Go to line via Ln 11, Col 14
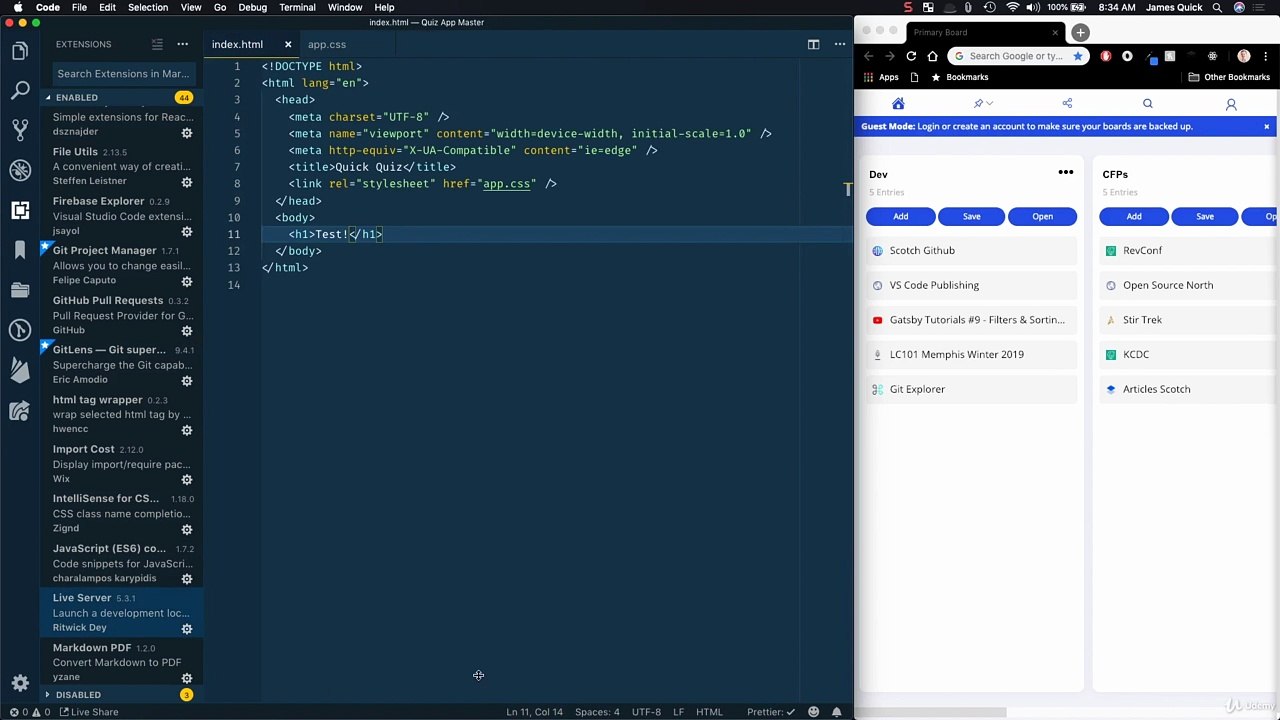The width and height of the screenshot is (1280, 720). pos(534,712)
